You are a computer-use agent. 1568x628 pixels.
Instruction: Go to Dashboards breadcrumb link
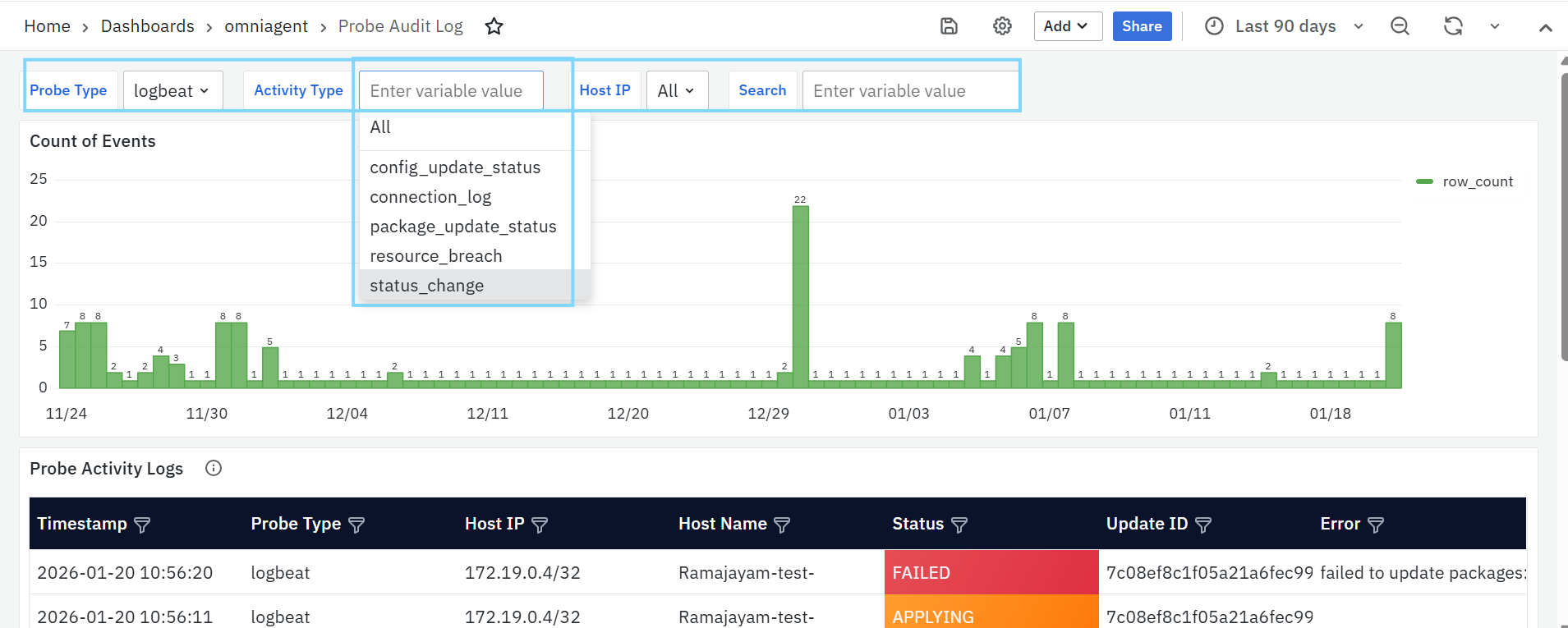(x=148, y=26)
